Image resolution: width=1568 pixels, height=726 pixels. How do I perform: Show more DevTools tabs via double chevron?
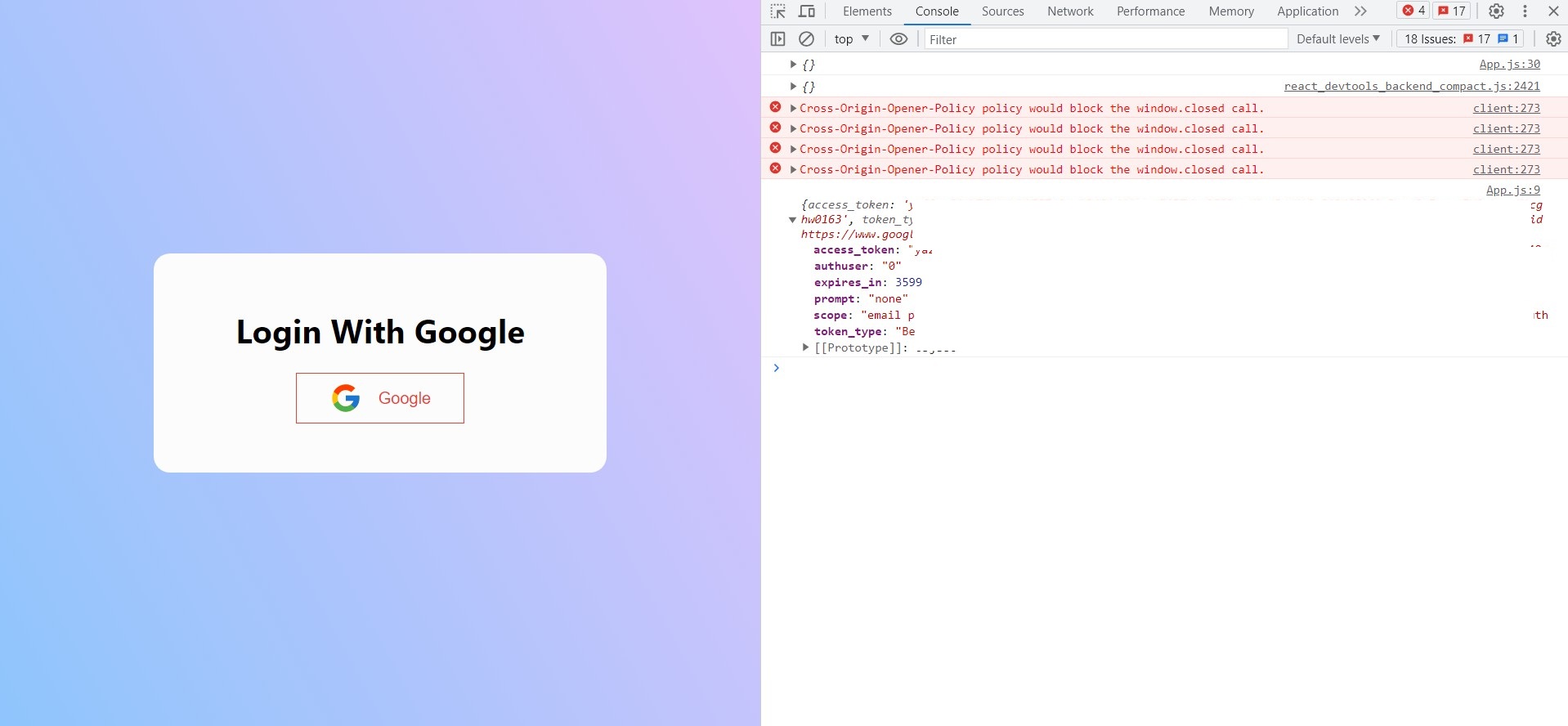click(x=1360, y=11)
